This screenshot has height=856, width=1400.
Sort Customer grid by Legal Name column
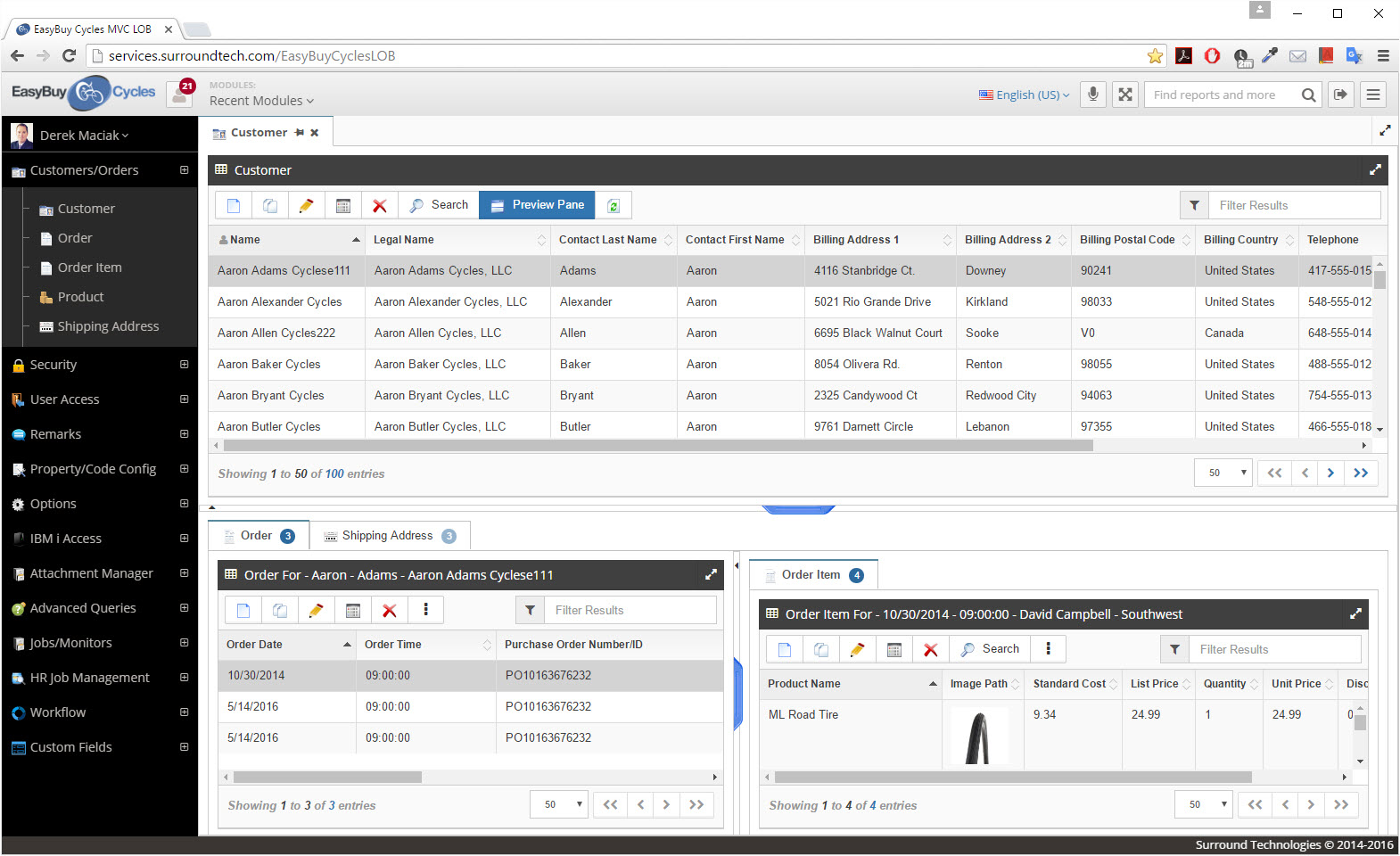457,239
